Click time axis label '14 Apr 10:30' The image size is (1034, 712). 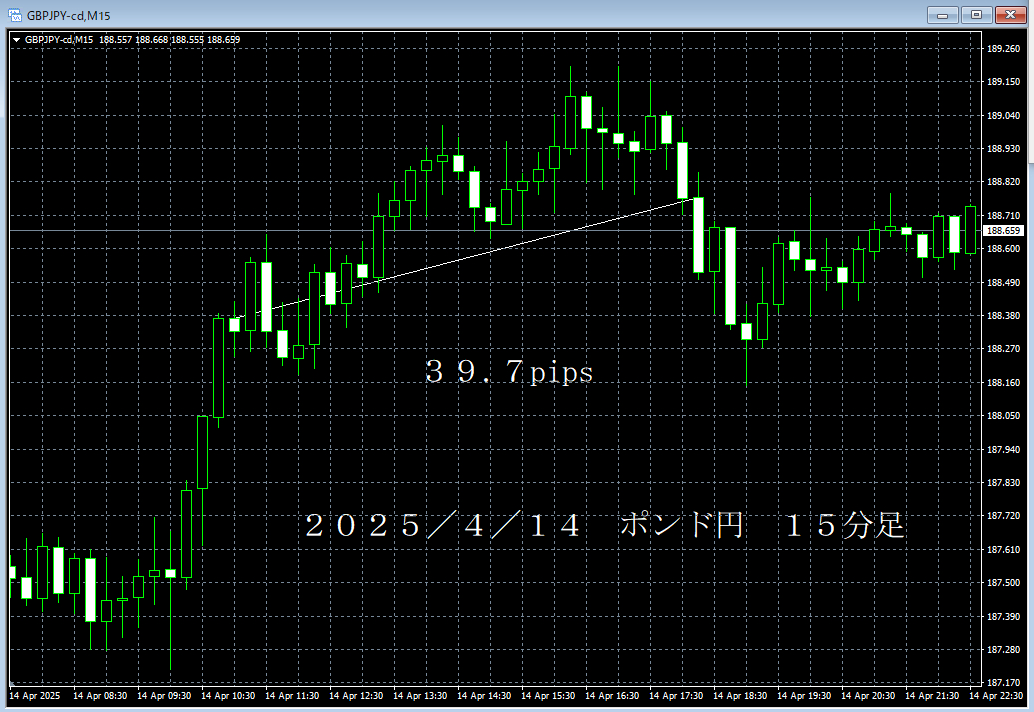tap(228, 696)
